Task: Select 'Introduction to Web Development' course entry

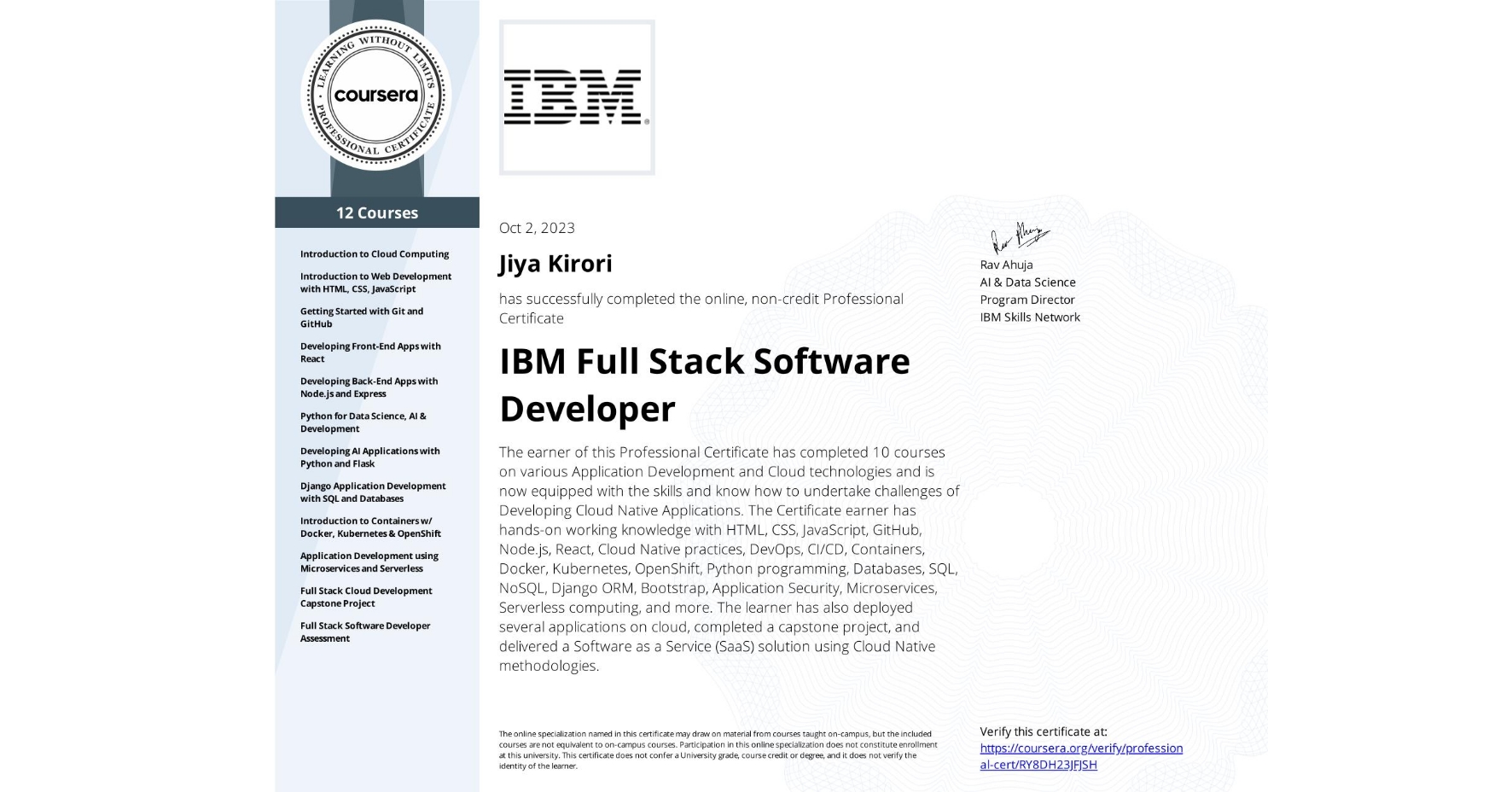Action: click(x=375, y=282)
